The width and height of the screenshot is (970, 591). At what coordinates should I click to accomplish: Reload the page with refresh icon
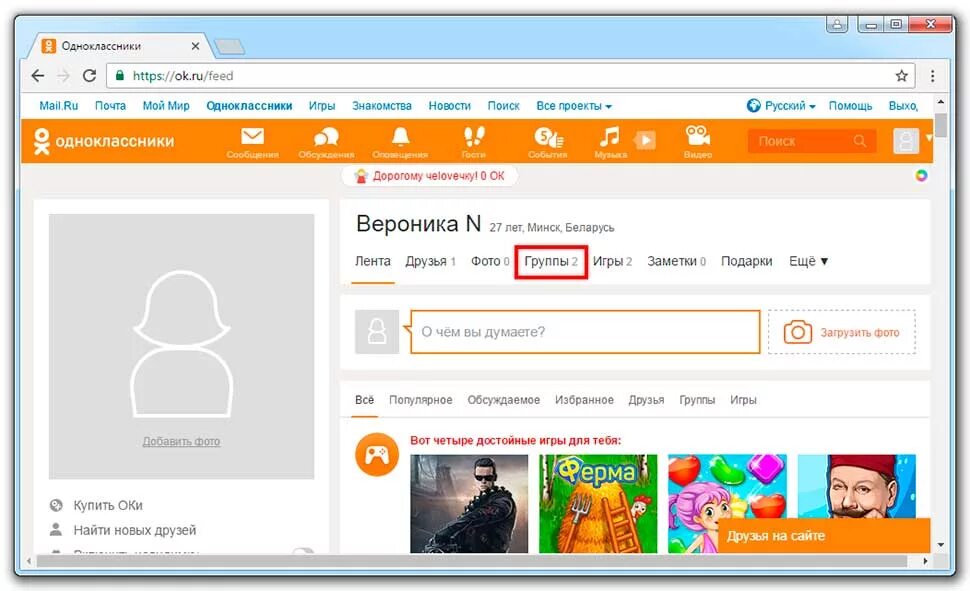coord(90,75)
